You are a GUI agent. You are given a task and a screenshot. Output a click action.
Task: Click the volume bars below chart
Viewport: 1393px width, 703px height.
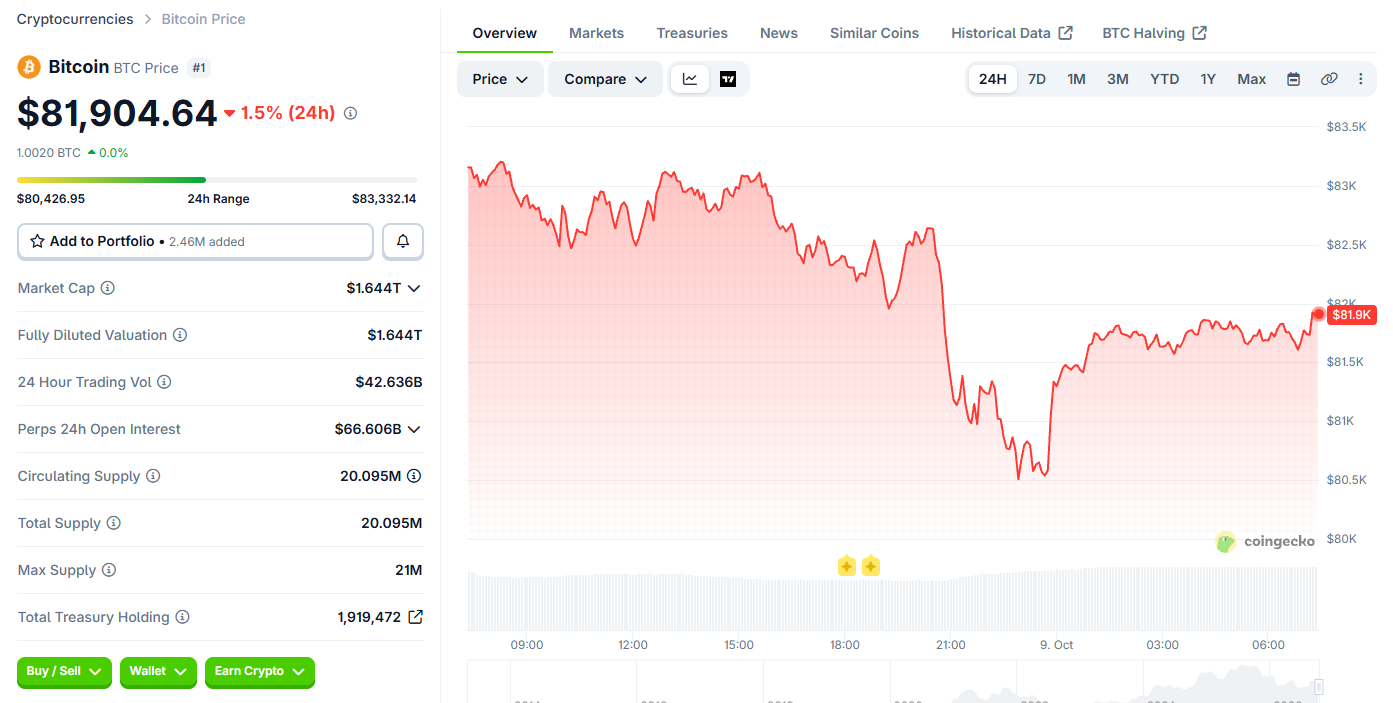(892, 599)
